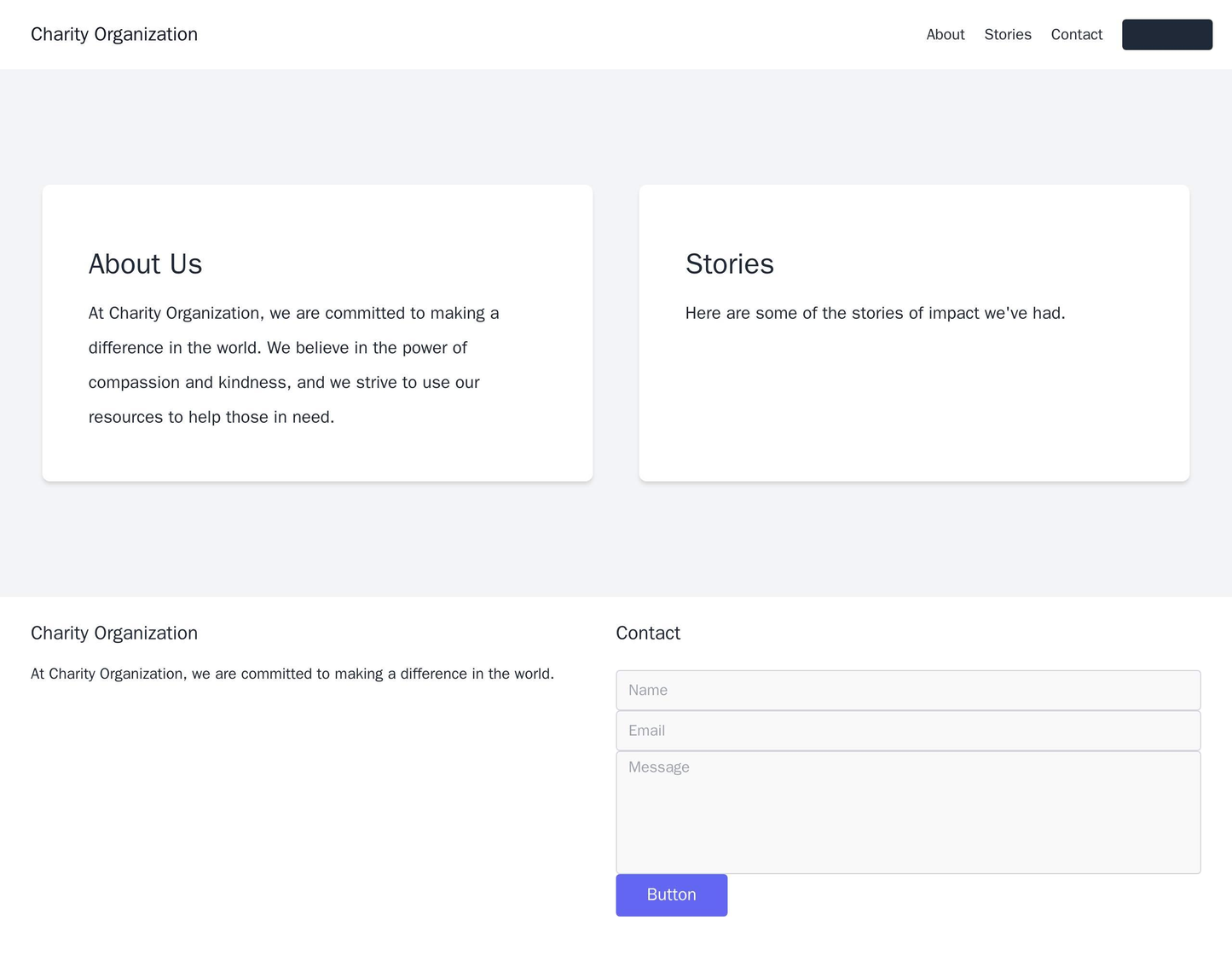Click the About Us heading
The image size is (1232, 955).
[145, 264]
